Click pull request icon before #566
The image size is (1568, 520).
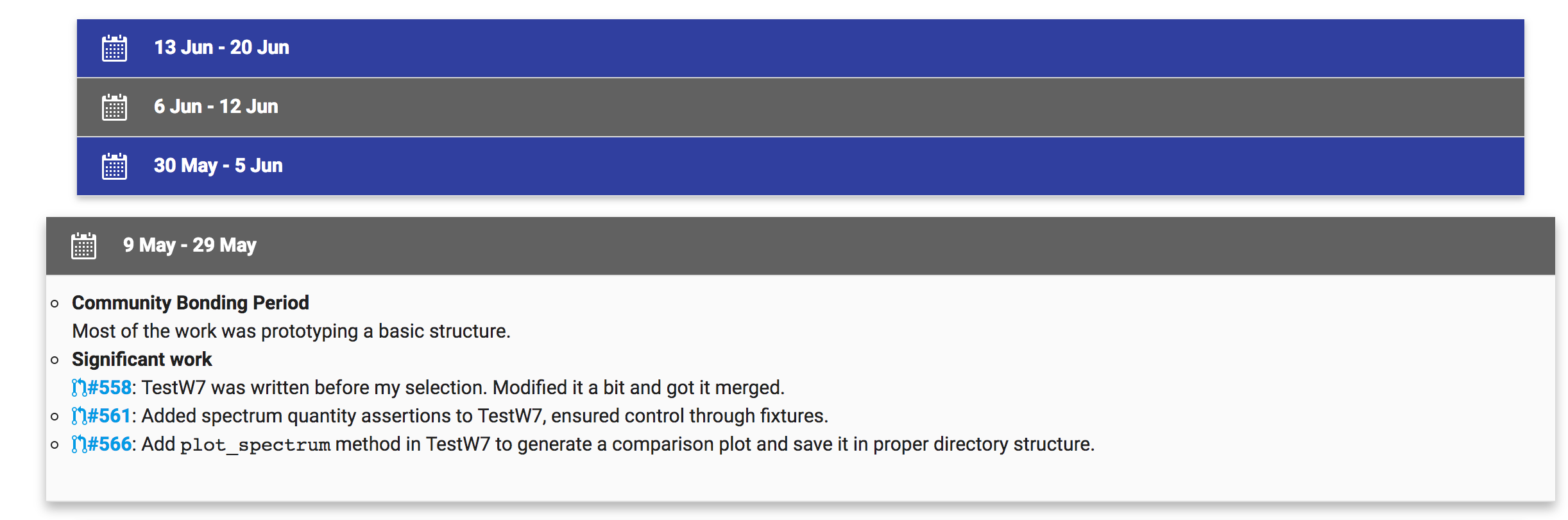79,444
